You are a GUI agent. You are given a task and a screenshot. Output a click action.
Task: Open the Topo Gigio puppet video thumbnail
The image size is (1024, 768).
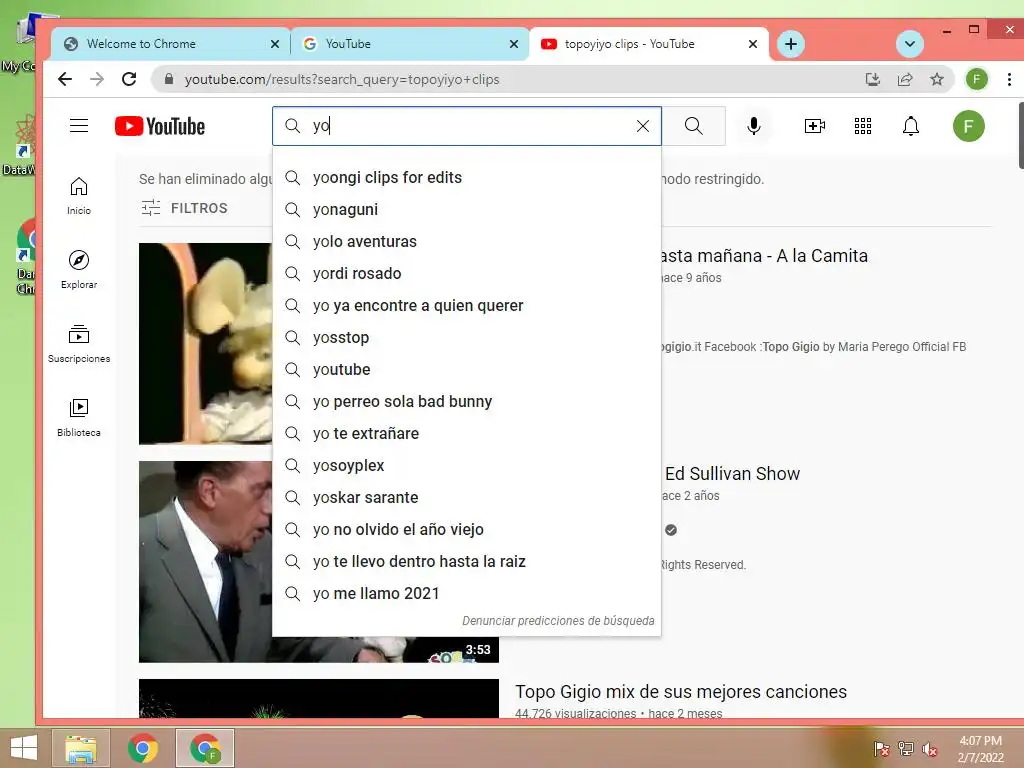206,344
